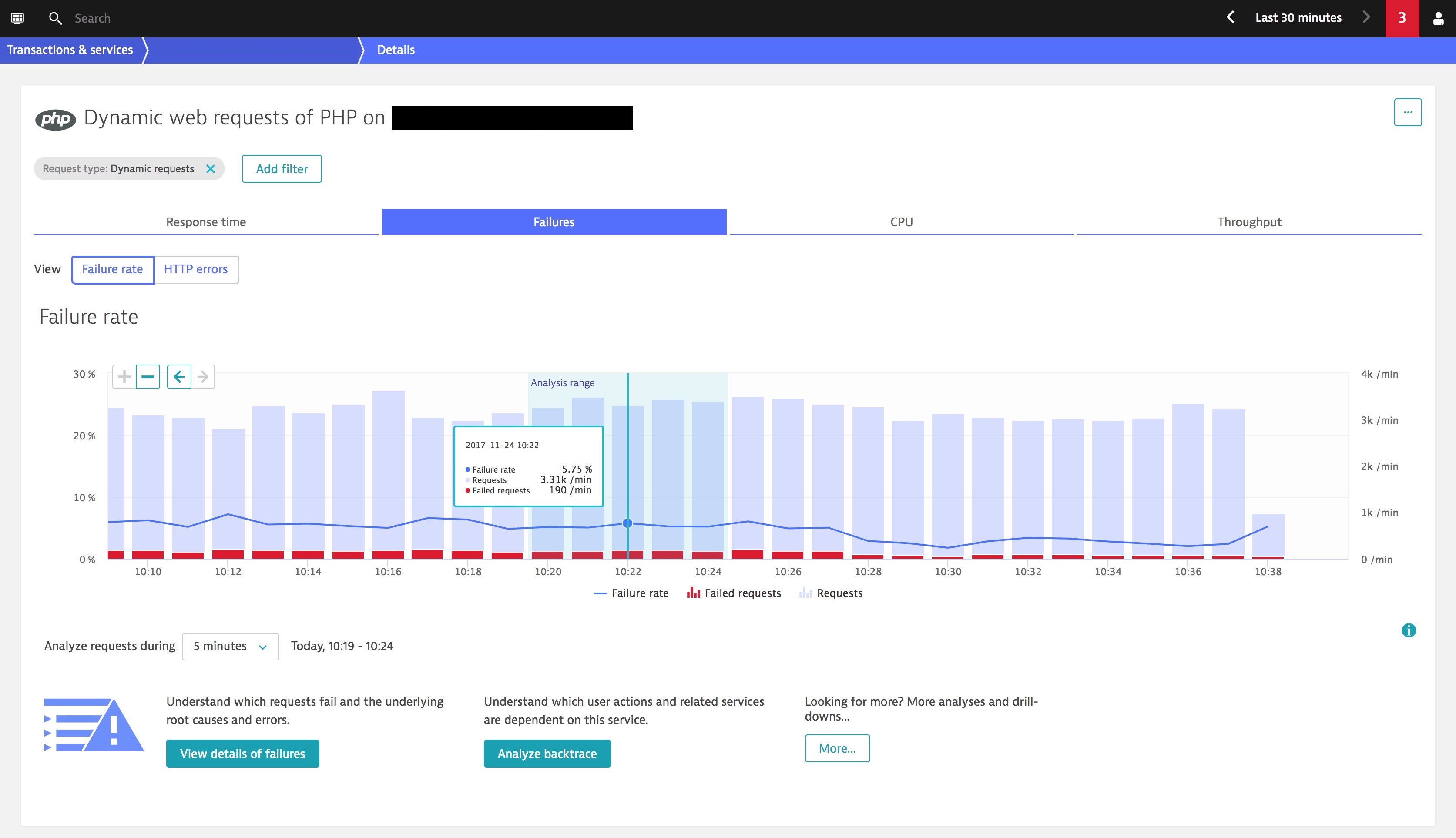
Task: Open the user profile icon
Action: tap(1438, 18)
